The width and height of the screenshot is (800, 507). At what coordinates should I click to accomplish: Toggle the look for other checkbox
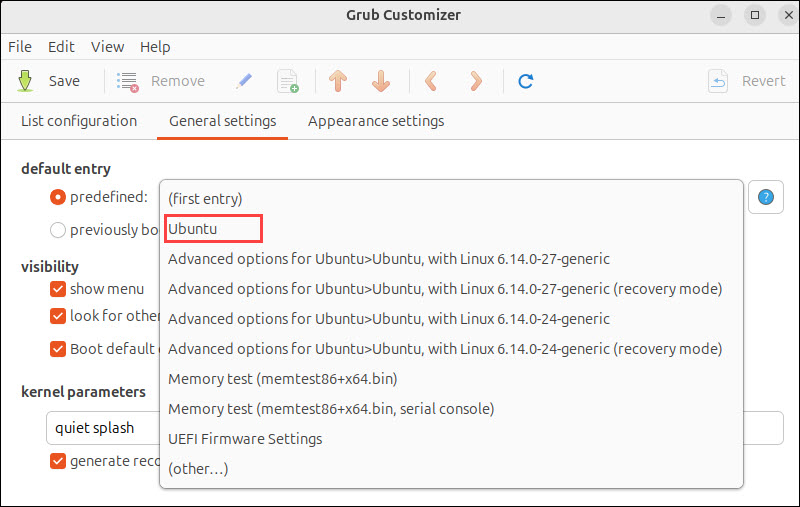click(58, 316)
